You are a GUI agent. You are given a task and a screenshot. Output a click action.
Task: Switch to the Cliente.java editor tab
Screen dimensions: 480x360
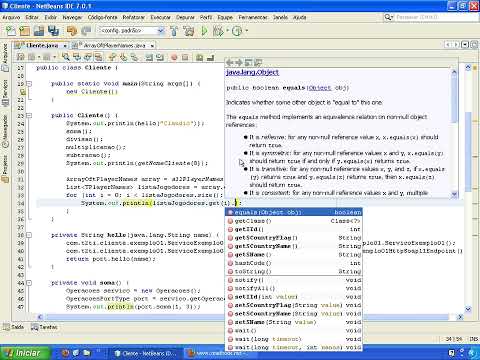point(42,45)
